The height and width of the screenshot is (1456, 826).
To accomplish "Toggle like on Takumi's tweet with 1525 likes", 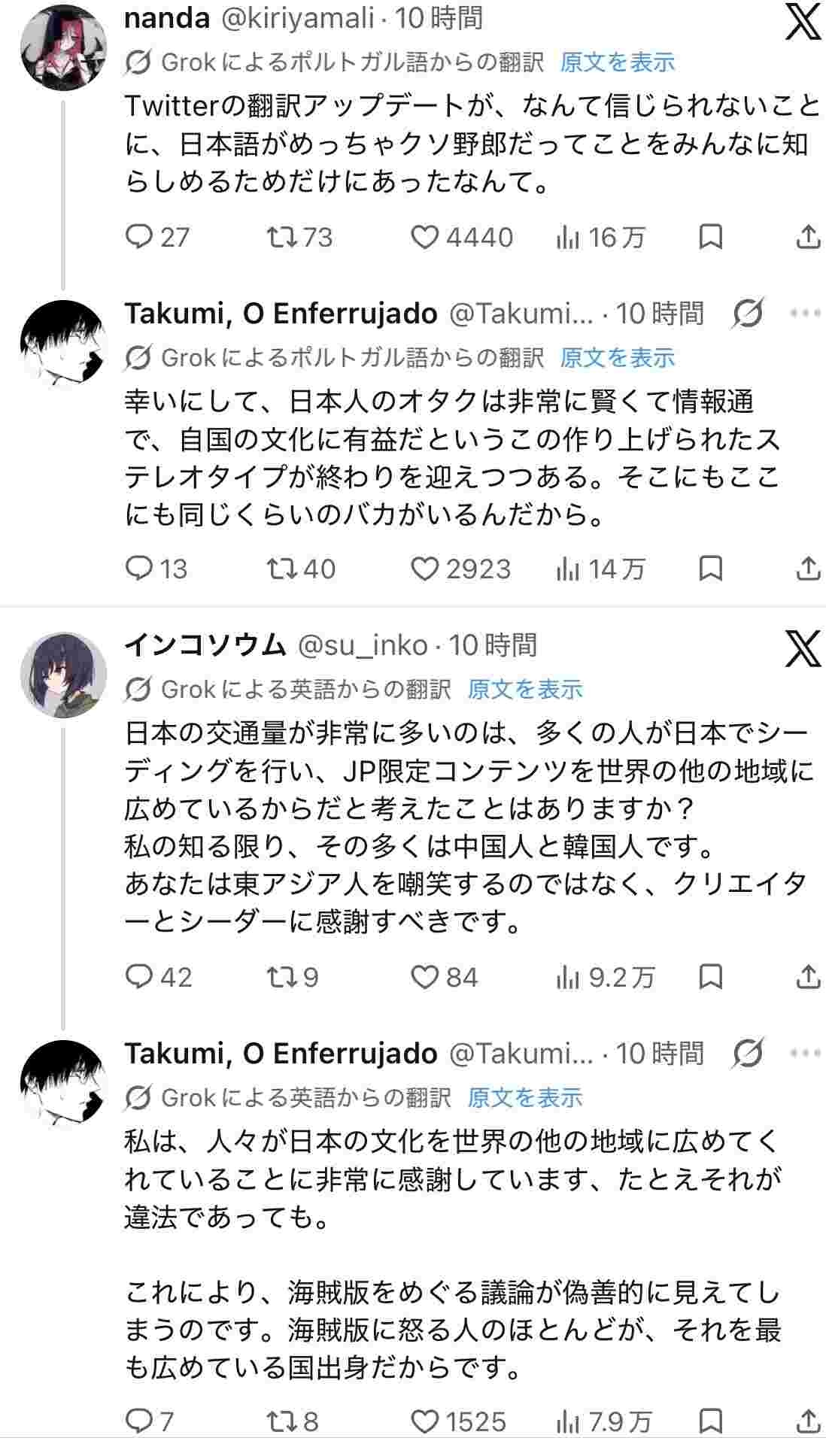I will (x=425, y=1421).
